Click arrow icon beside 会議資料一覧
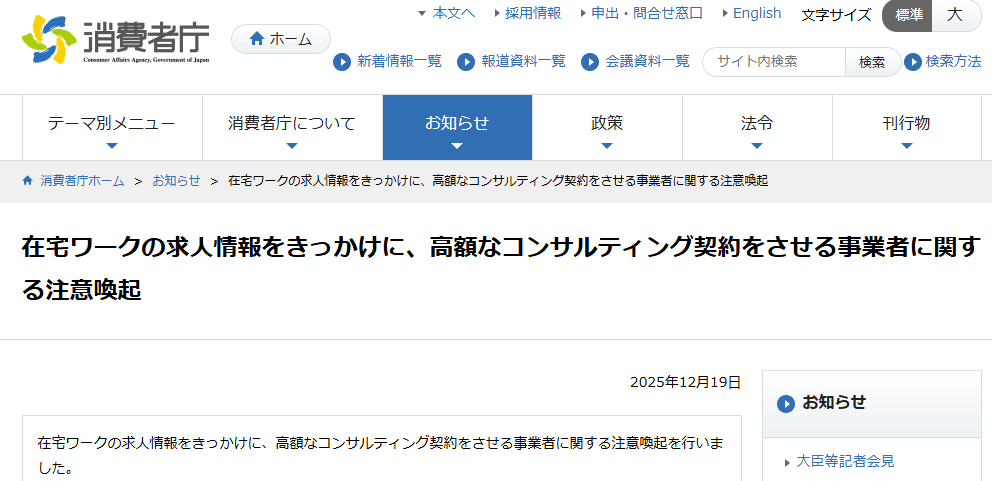 pyautogui.click(x=590, y=62)
